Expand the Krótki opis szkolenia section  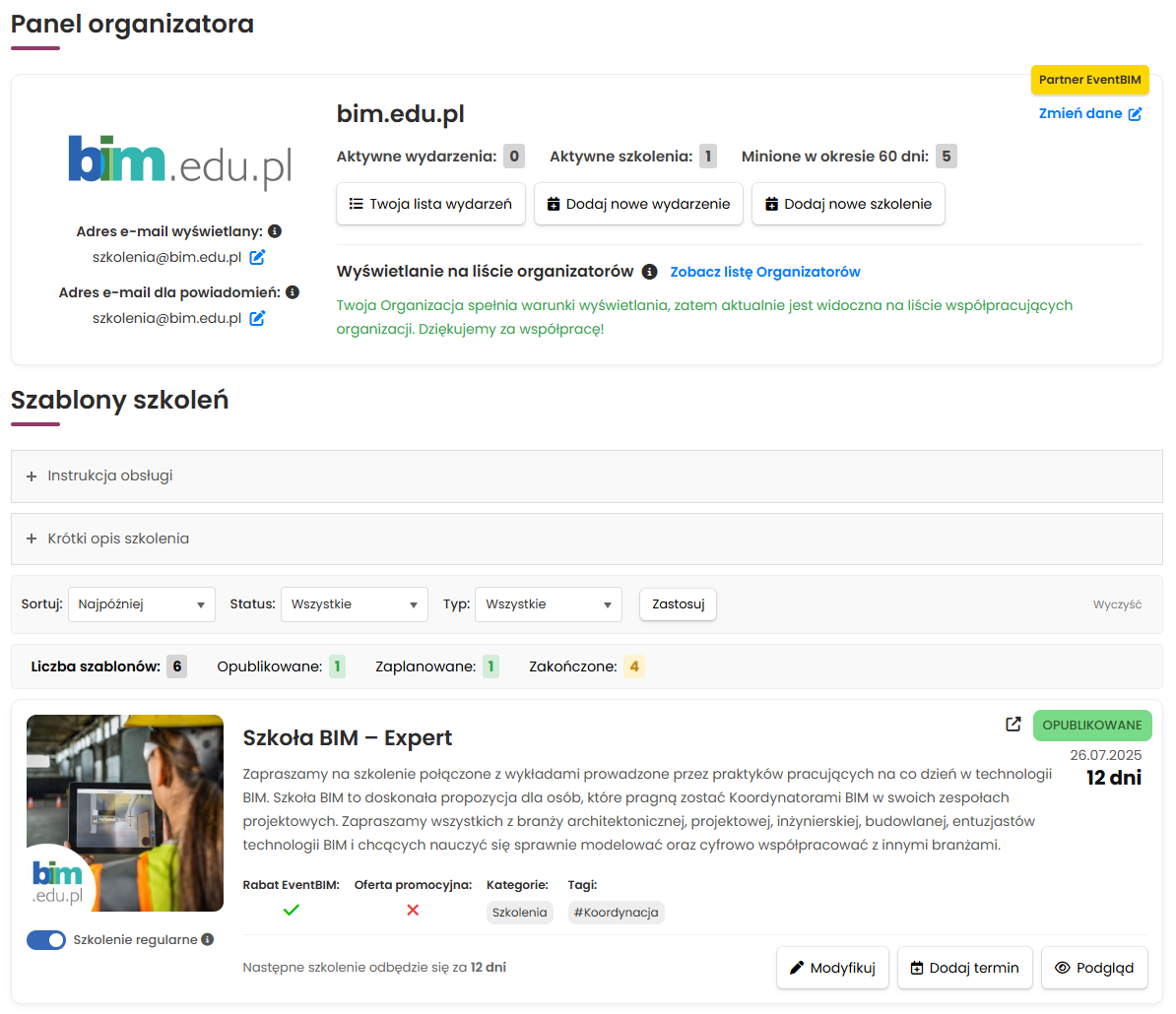[117, 539]
